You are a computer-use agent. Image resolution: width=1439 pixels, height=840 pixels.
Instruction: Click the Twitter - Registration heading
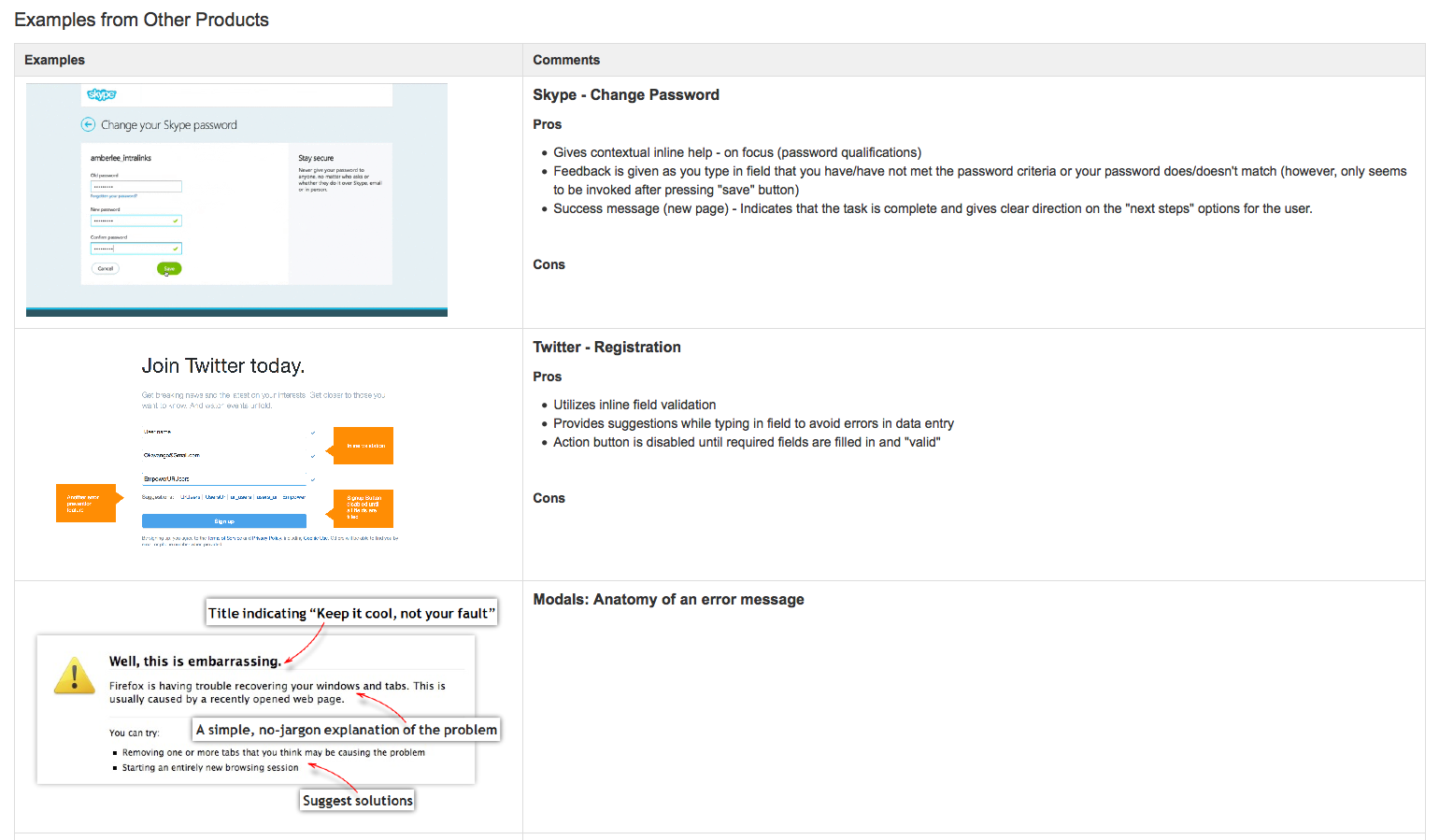pos(606,347)
